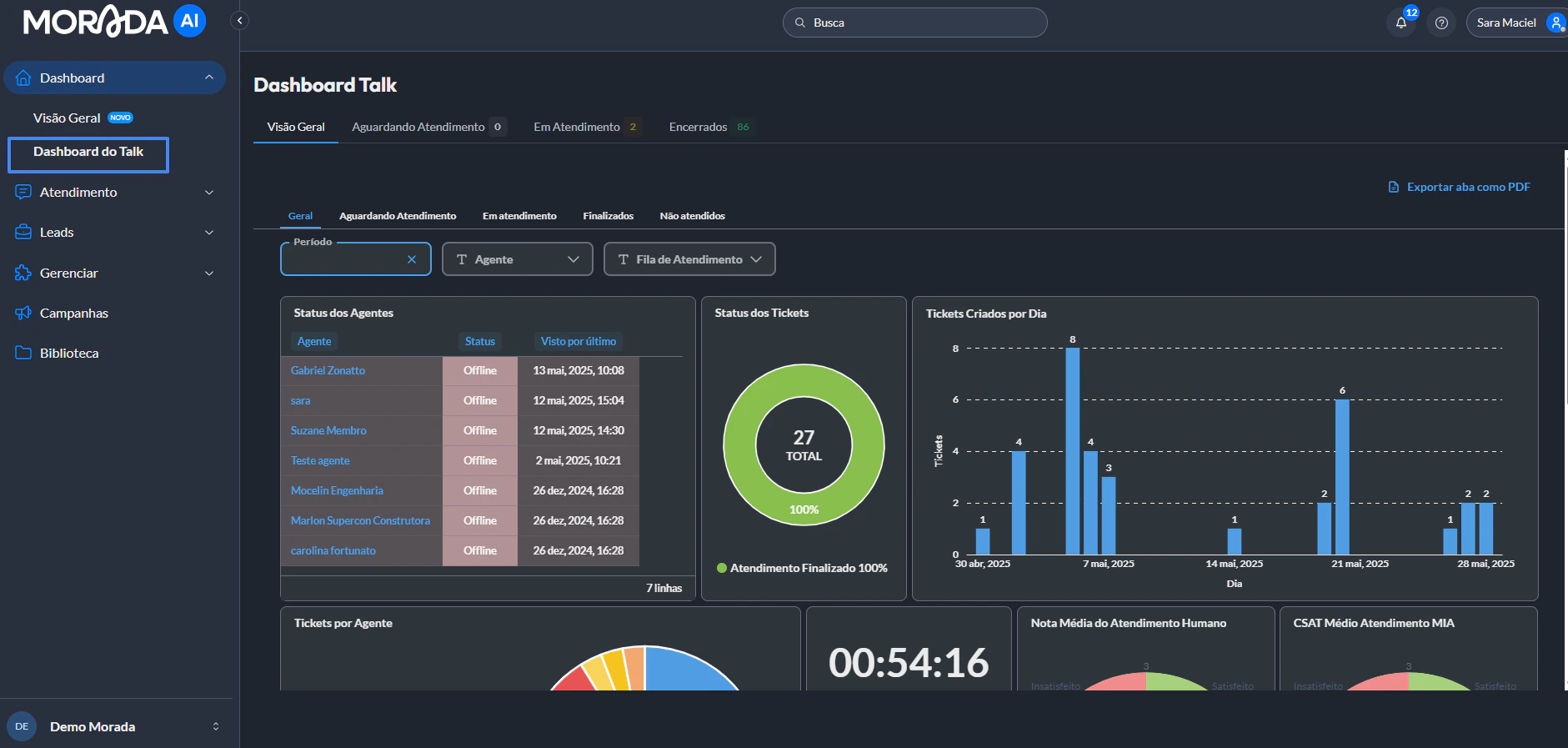Screen dimensions: 1568x748
Task: Select the Geral sub-tab
Action: click(x=300, y=216)
